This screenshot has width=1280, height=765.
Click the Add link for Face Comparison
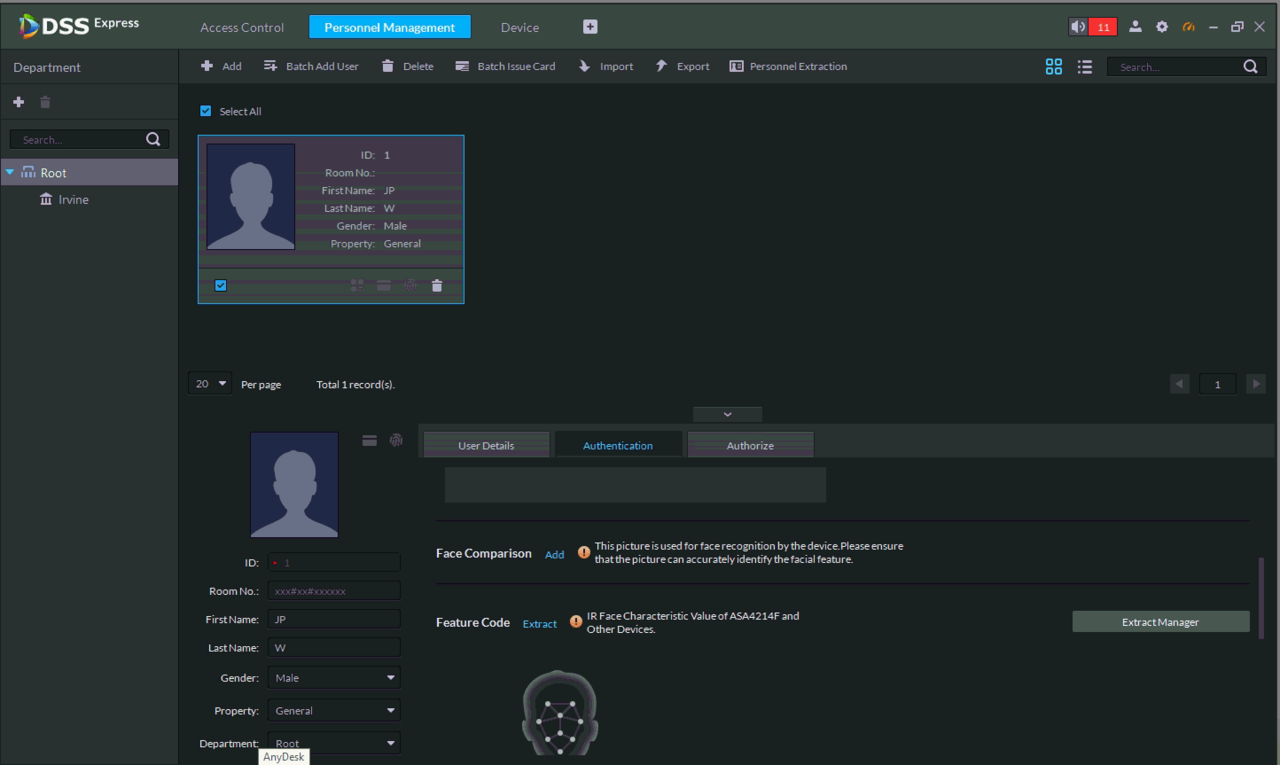[x=554, y=554]
